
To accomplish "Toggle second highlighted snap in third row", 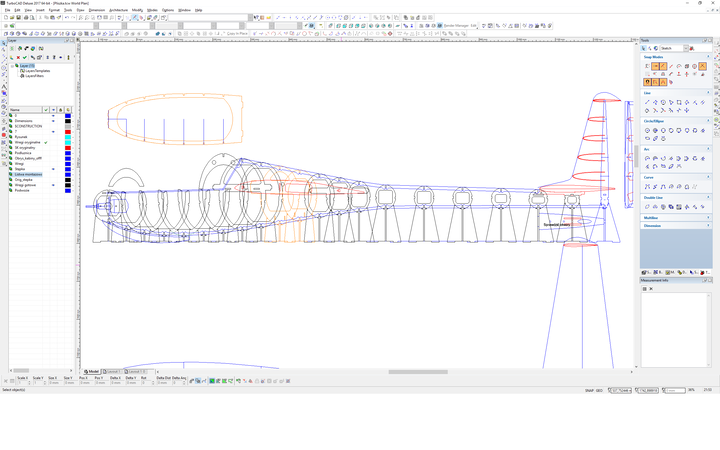I will point(655,82).
